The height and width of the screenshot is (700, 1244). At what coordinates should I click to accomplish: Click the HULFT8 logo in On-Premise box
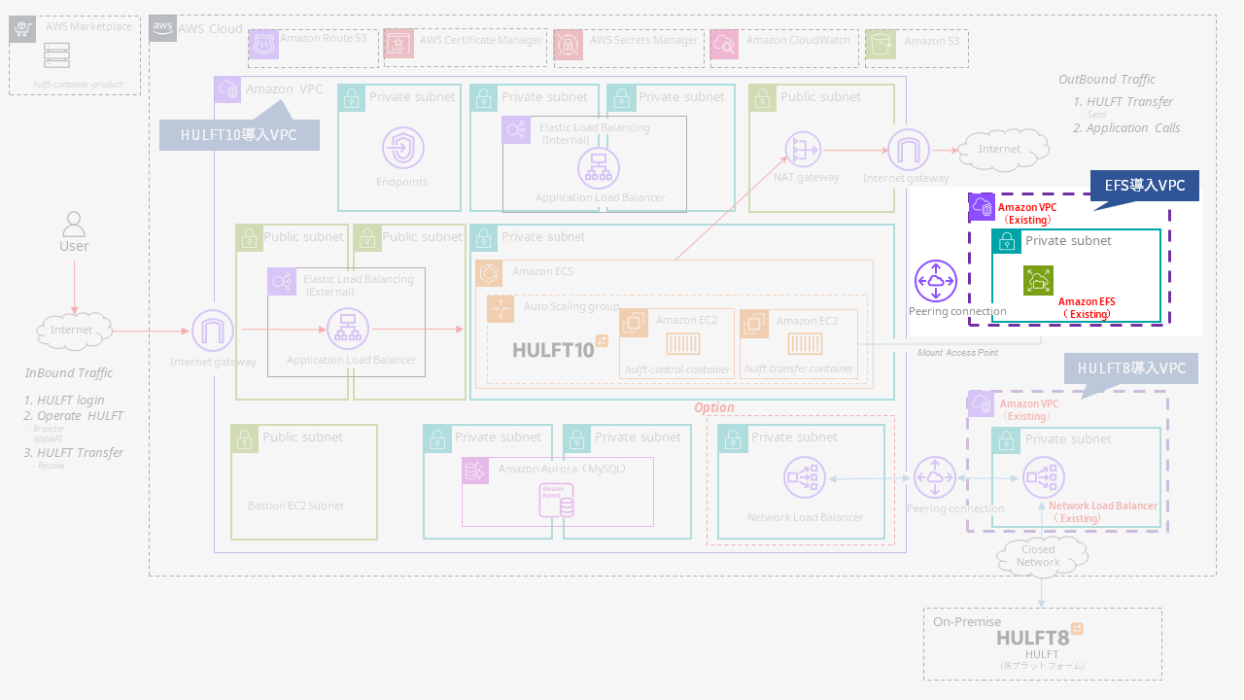pyautogui.click(x=1040, y=635)
